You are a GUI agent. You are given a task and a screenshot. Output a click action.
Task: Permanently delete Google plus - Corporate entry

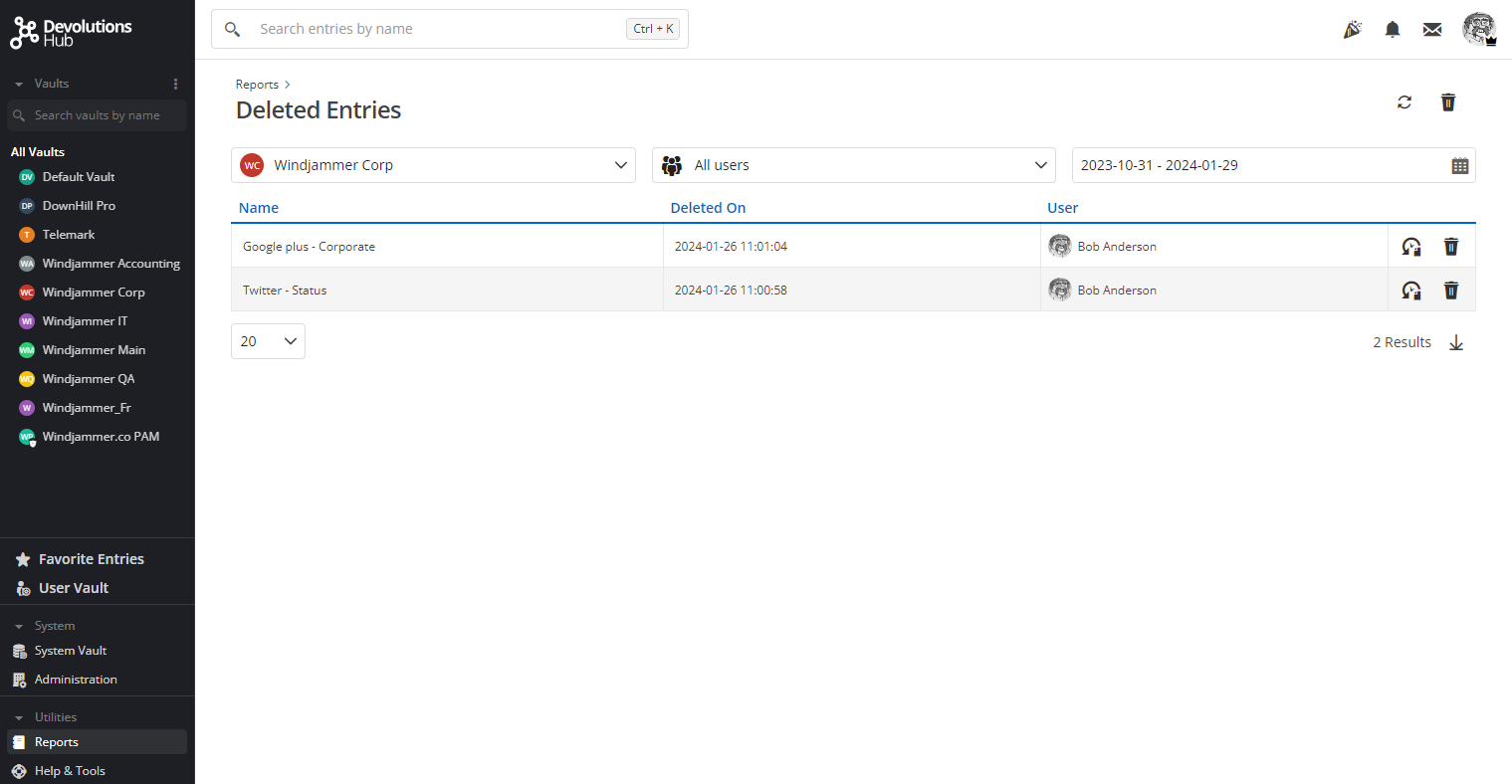click(1451, 247)
